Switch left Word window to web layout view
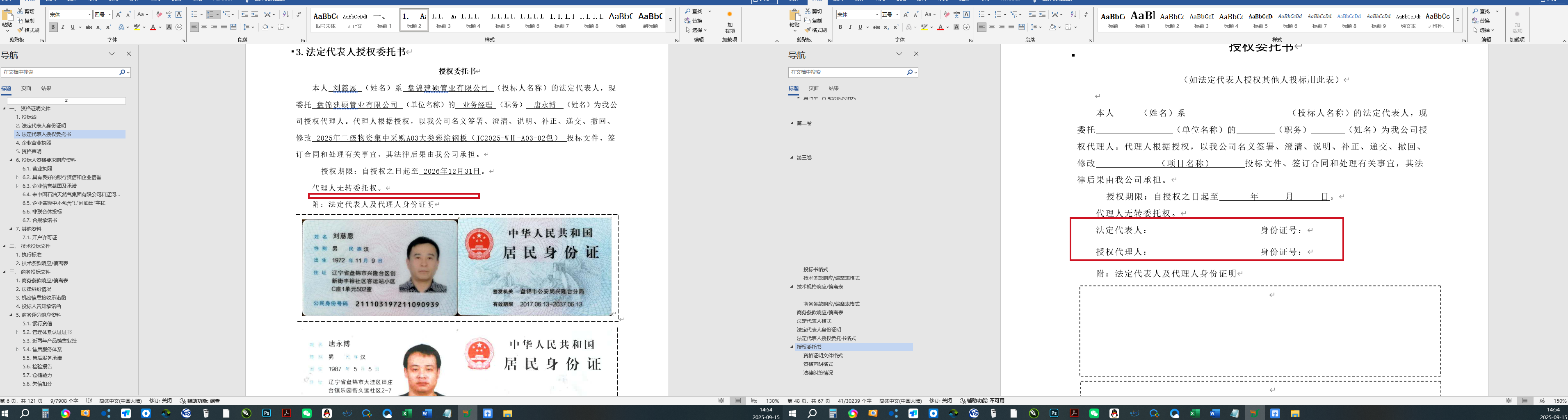 (x=754, y=401)
